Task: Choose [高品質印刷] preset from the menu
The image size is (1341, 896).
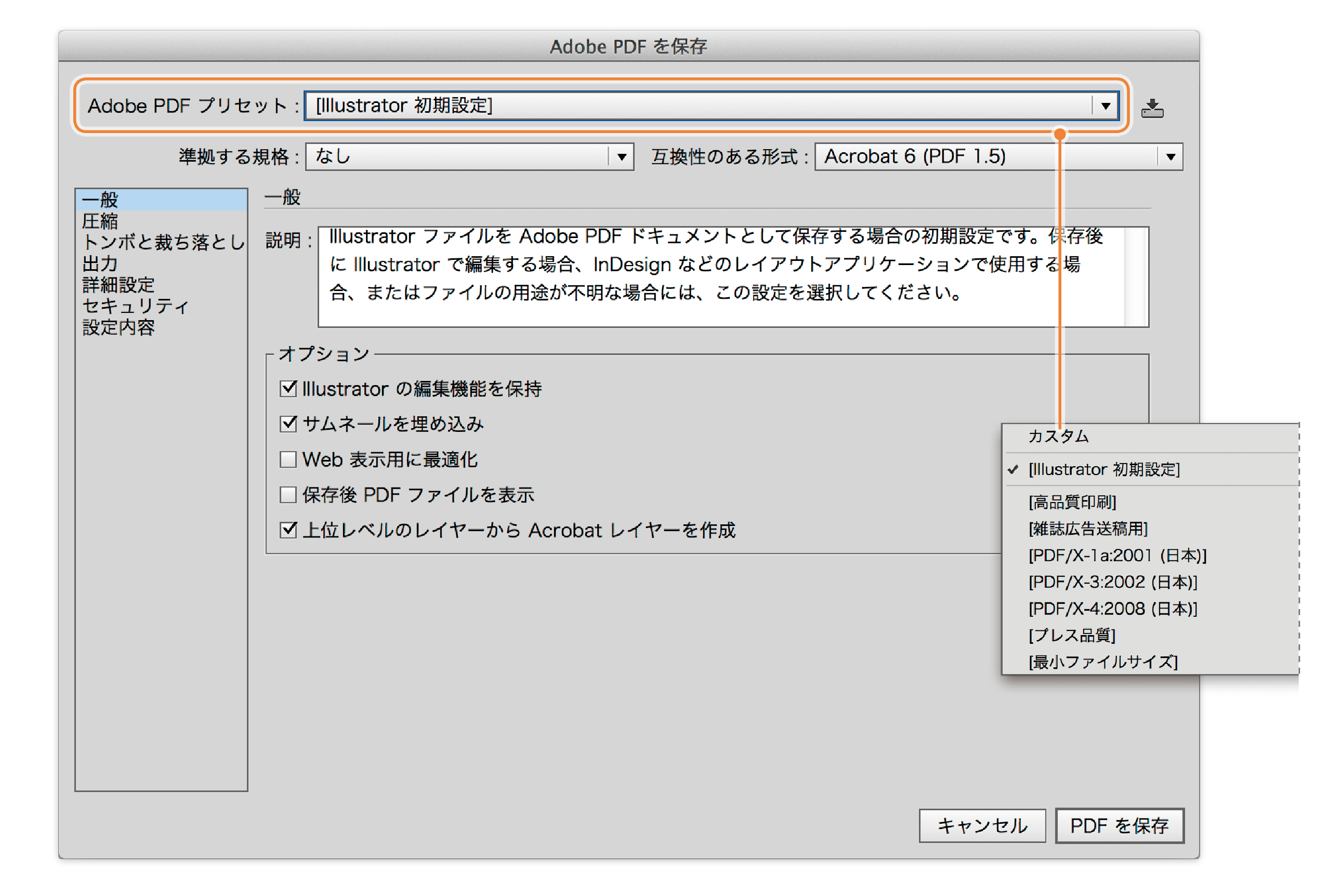Action: [1150, 502]
